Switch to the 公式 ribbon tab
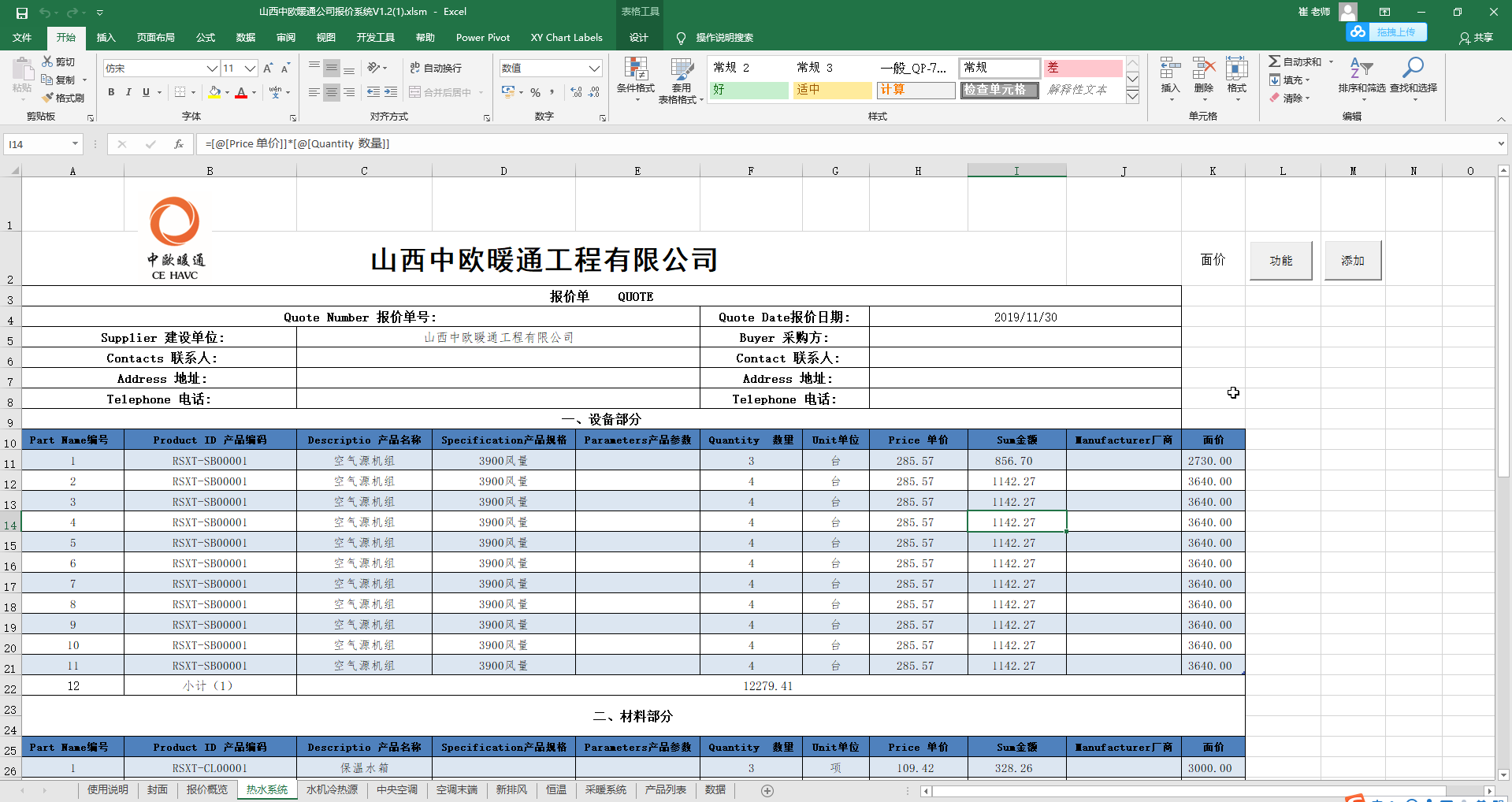The width and height of the screenshot is (1512, 802). (x=205, y=37)
